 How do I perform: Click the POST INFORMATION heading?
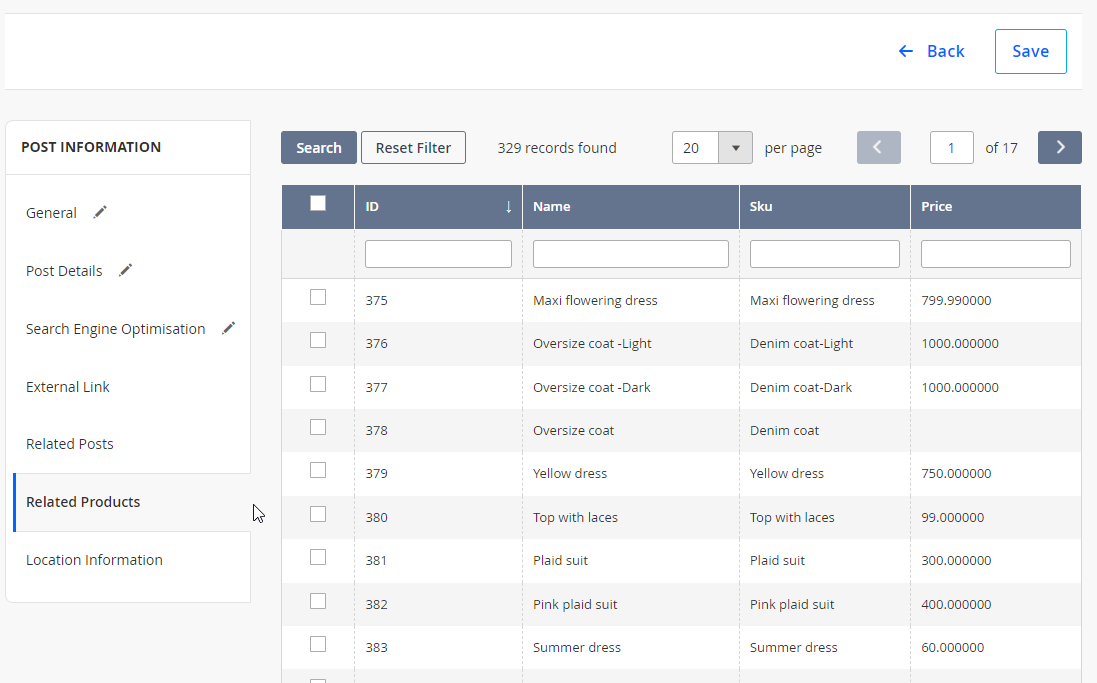[91, 147]
